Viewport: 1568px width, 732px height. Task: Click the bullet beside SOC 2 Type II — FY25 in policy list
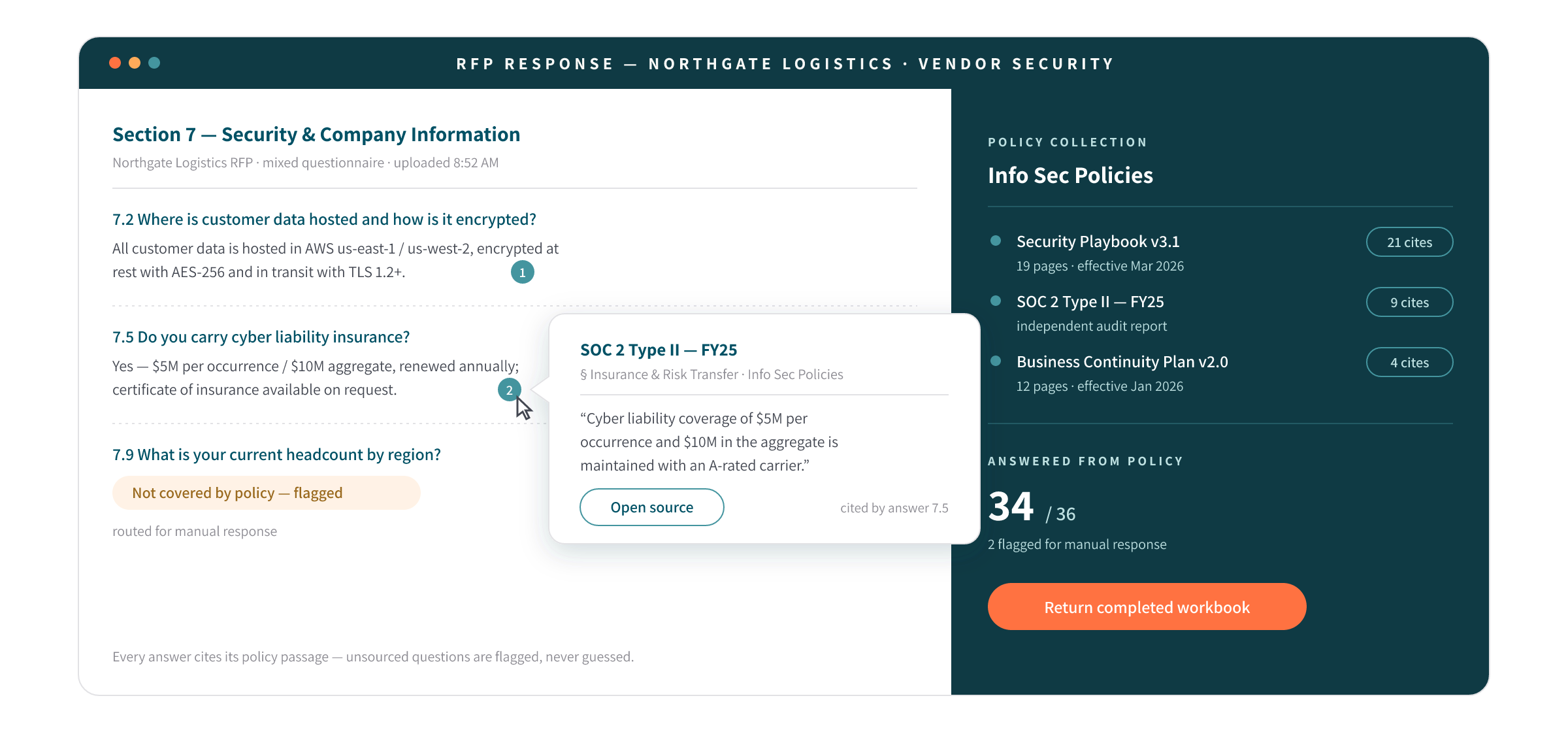point(996,301)
